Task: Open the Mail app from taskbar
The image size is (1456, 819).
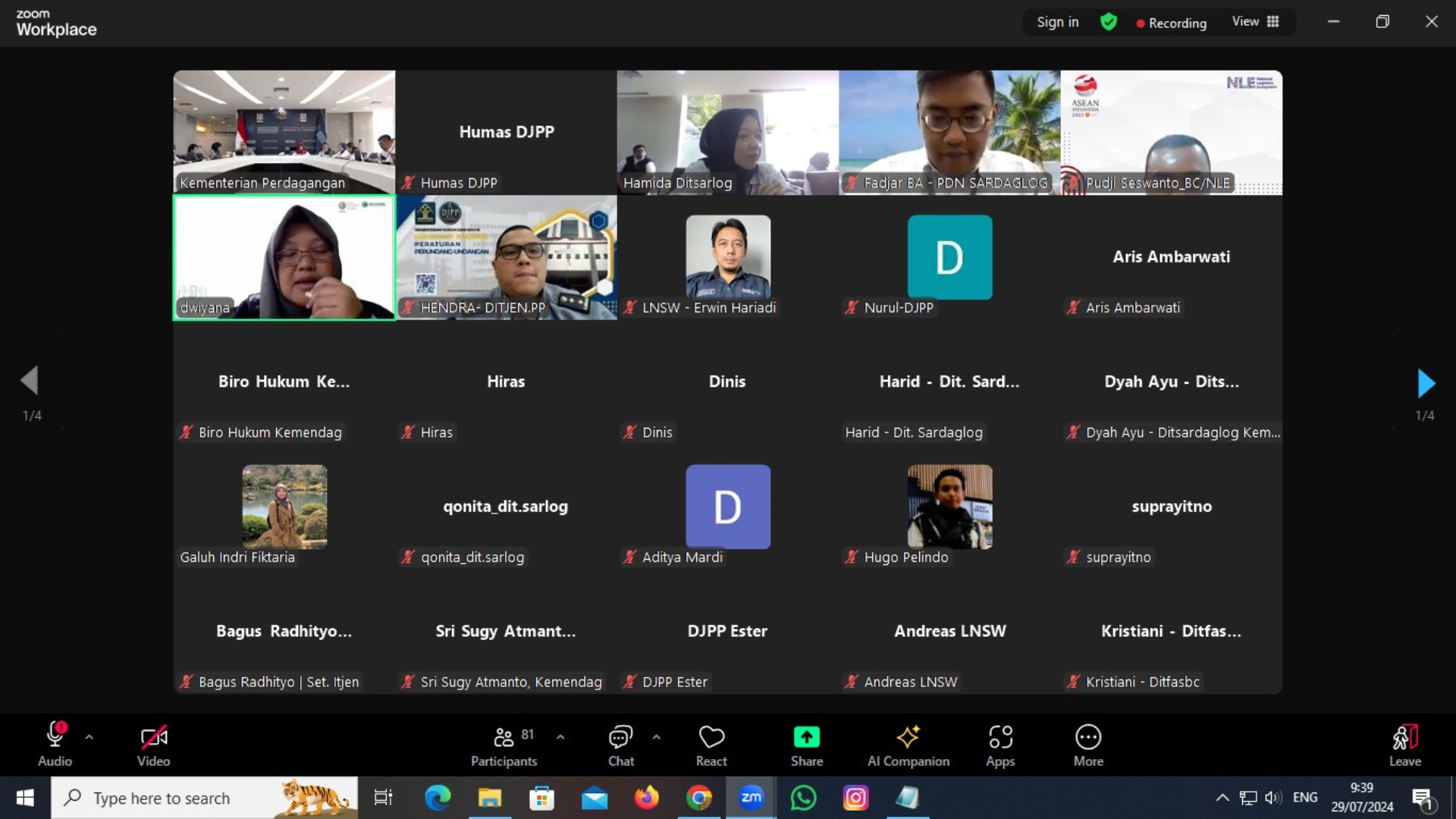Action: click(x=595, y=798)
